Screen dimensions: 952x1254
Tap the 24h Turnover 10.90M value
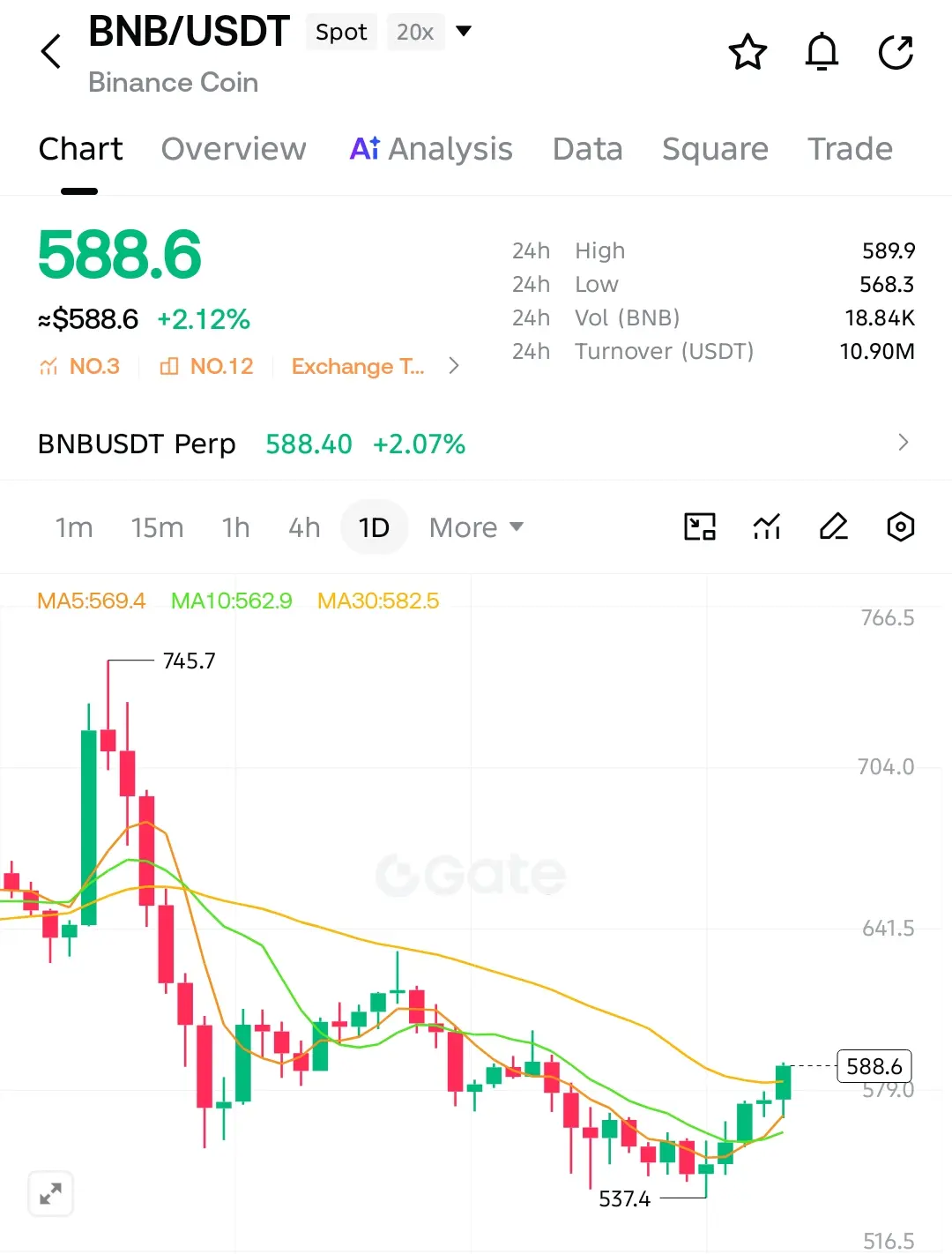(x=877, y=351)
